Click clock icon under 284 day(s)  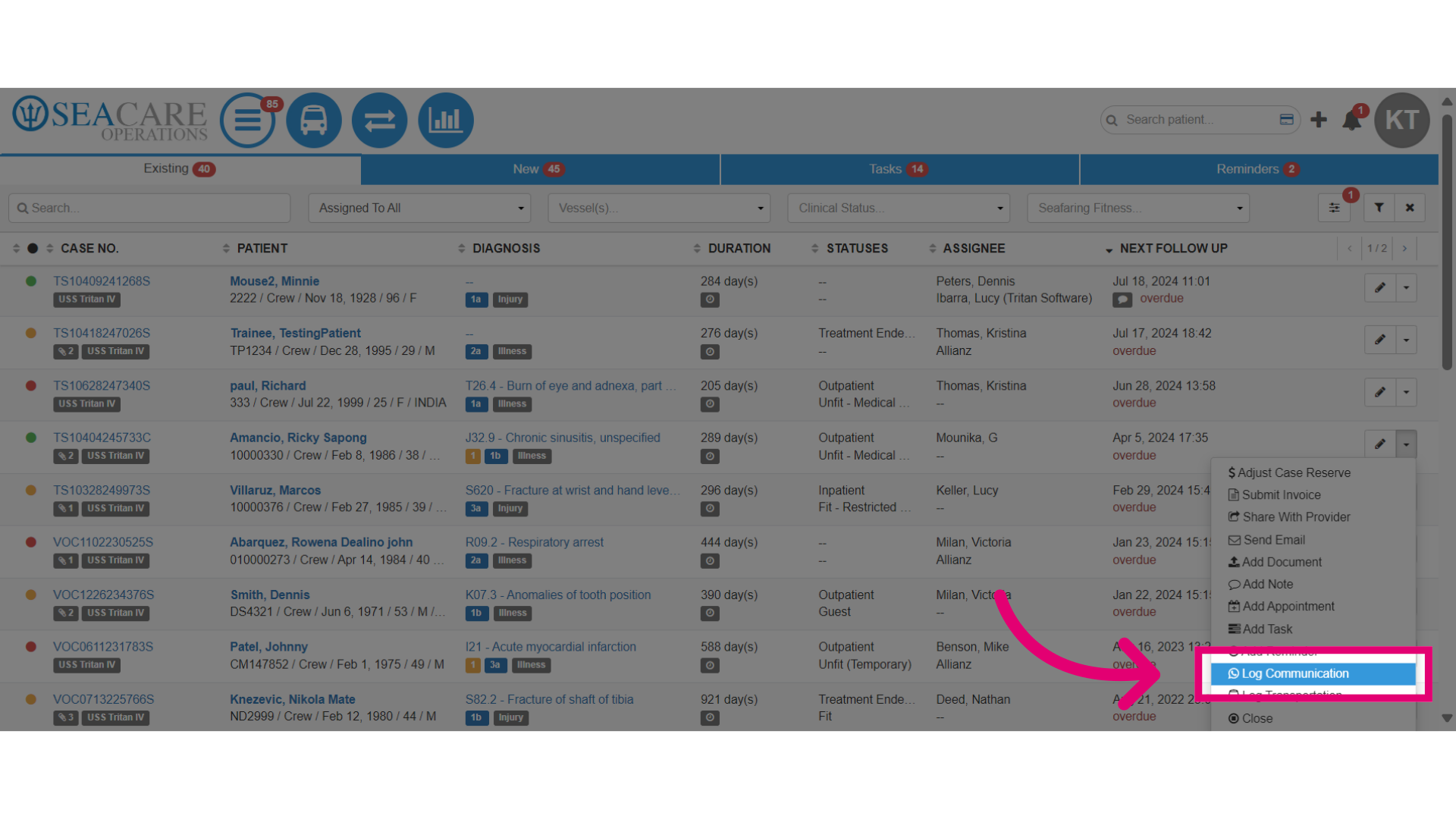[x=710, y=300]
